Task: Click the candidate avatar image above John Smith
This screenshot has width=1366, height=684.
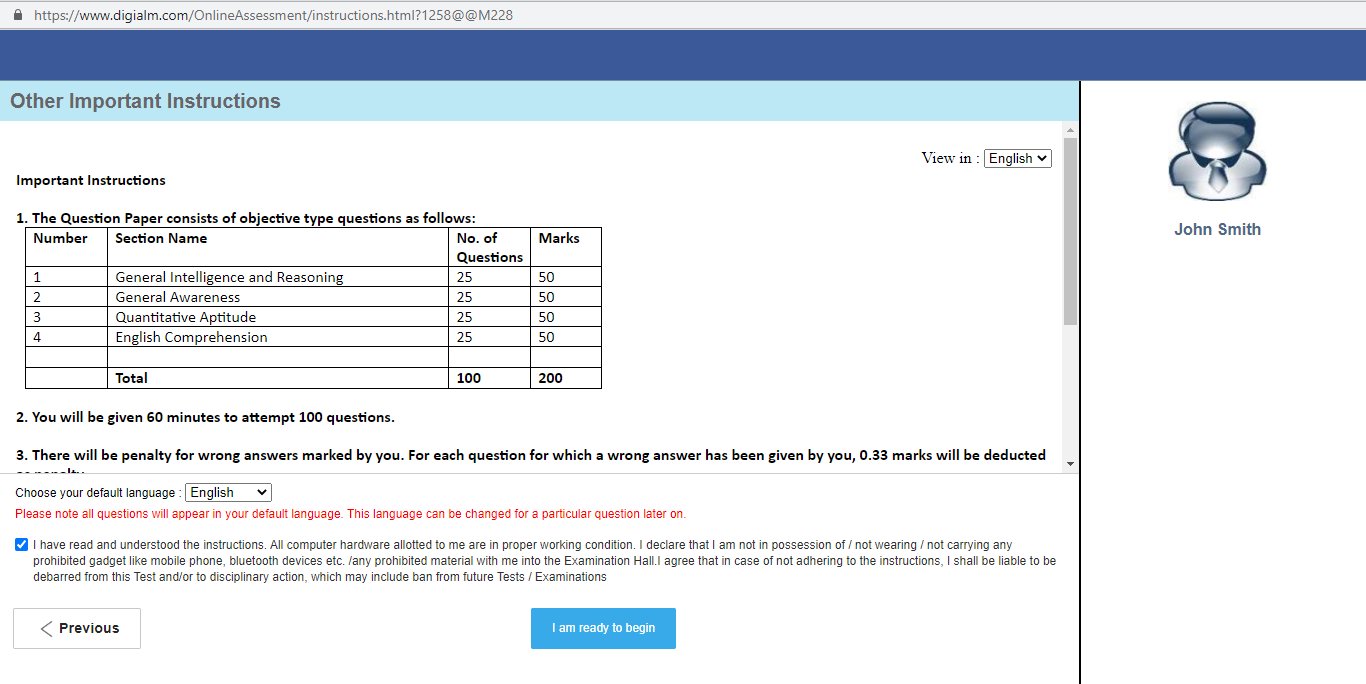Action: [x=1217, y=151]
